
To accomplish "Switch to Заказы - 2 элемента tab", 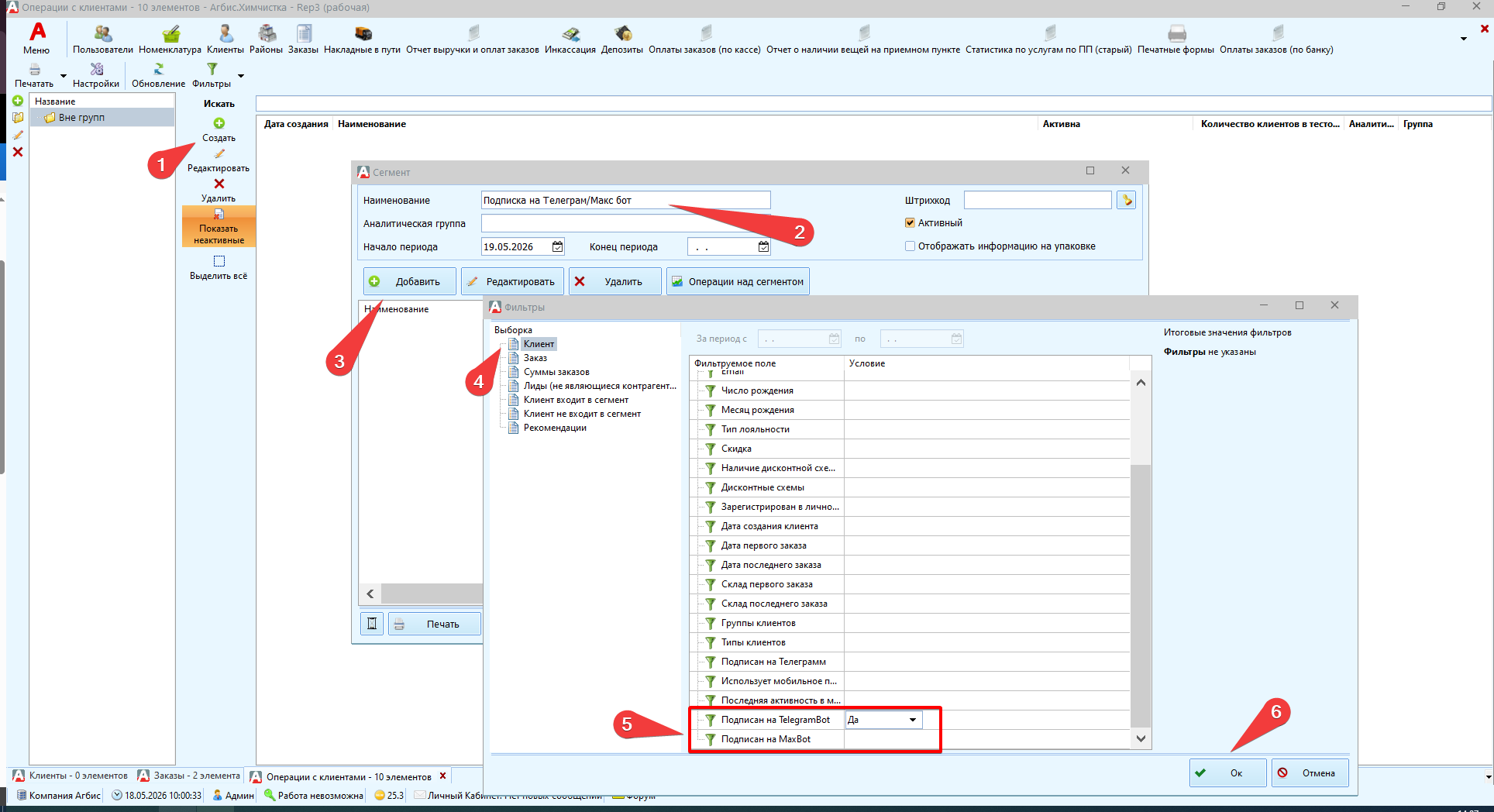I will coord(189,776).
